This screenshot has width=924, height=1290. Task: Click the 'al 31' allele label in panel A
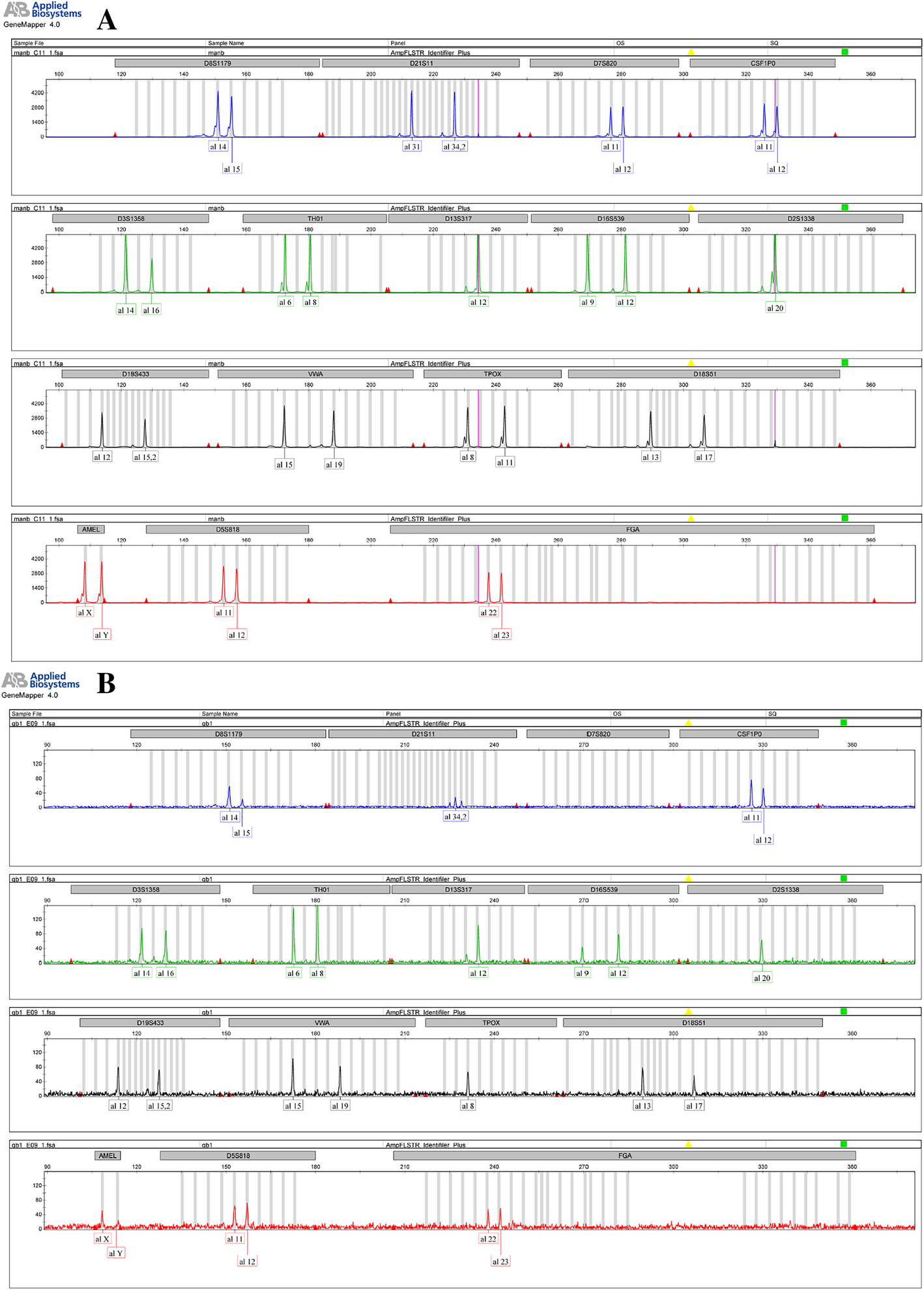pyautogui.click(x=412, y=147)
